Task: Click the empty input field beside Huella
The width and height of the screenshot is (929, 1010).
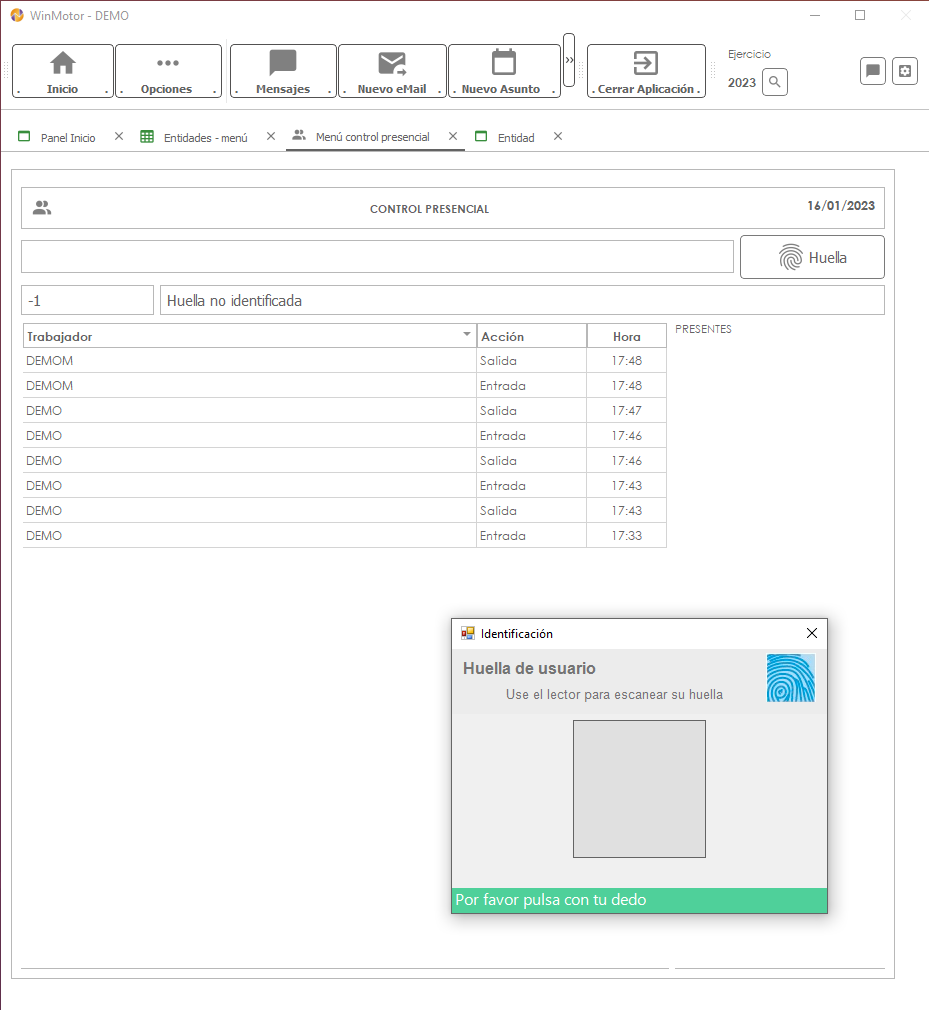Action: [x=377, y=256]
